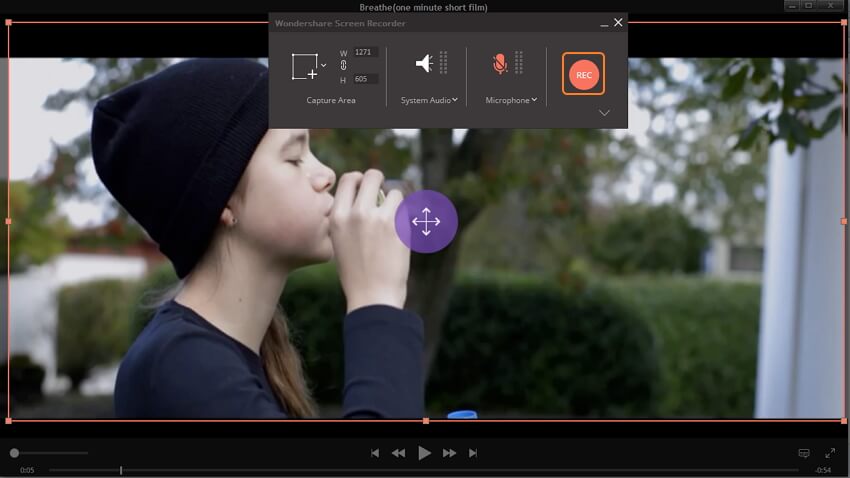
Task: Open the capture area size dropdown arrow
Action: click(x=324, y=65)
